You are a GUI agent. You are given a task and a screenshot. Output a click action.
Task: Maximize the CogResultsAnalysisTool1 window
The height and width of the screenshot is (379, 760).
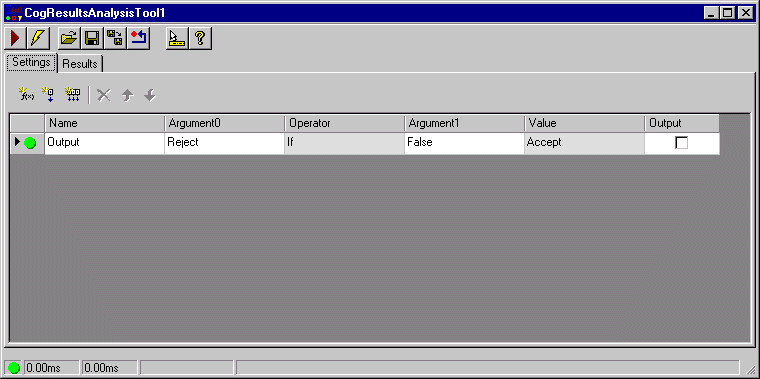pyautogui.click(x=728, y=13)
